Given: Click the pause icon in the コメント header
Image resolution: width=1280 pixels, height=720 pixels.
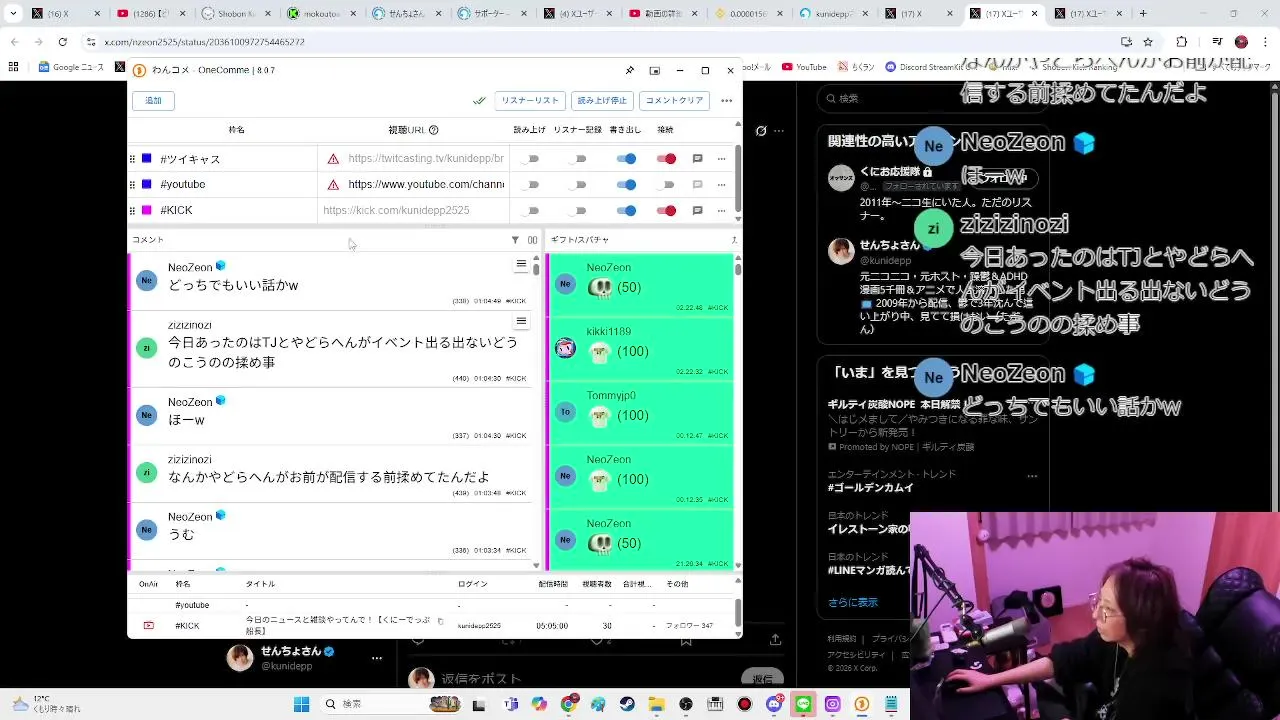Looking at the screenshot, I should [x=532, y=240].
